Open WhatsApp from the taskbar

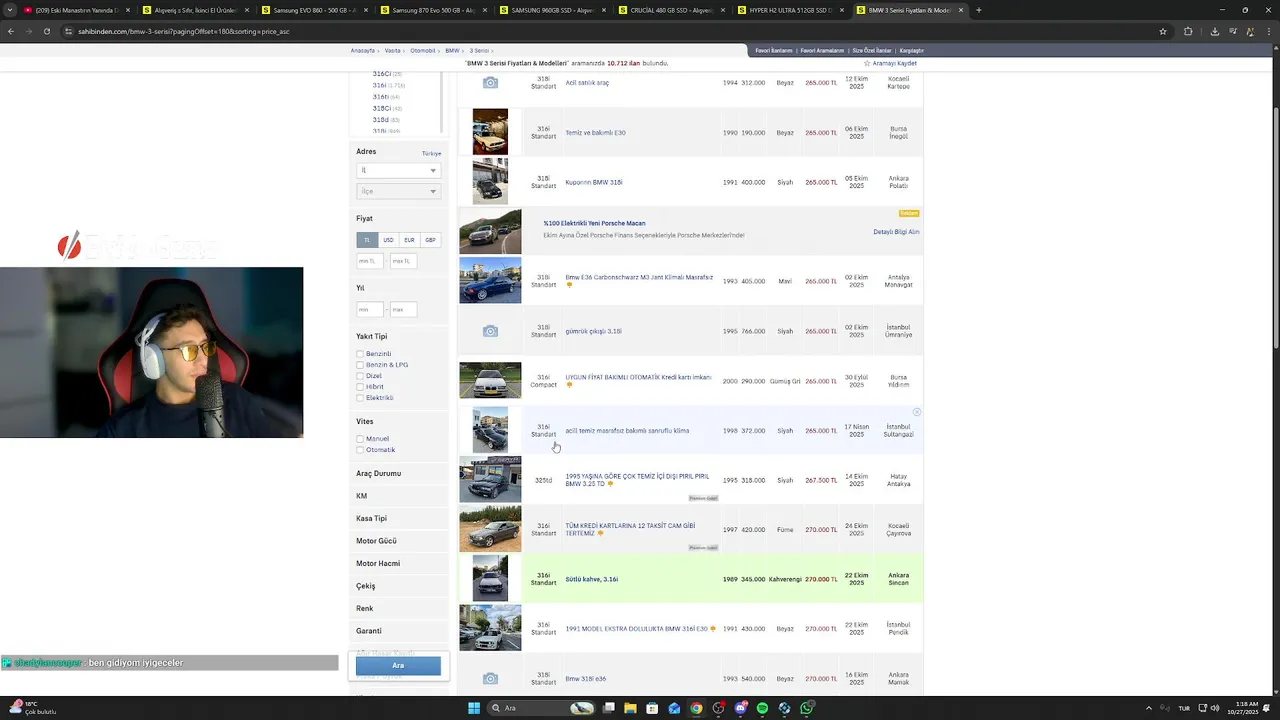[x=806, y=708]
